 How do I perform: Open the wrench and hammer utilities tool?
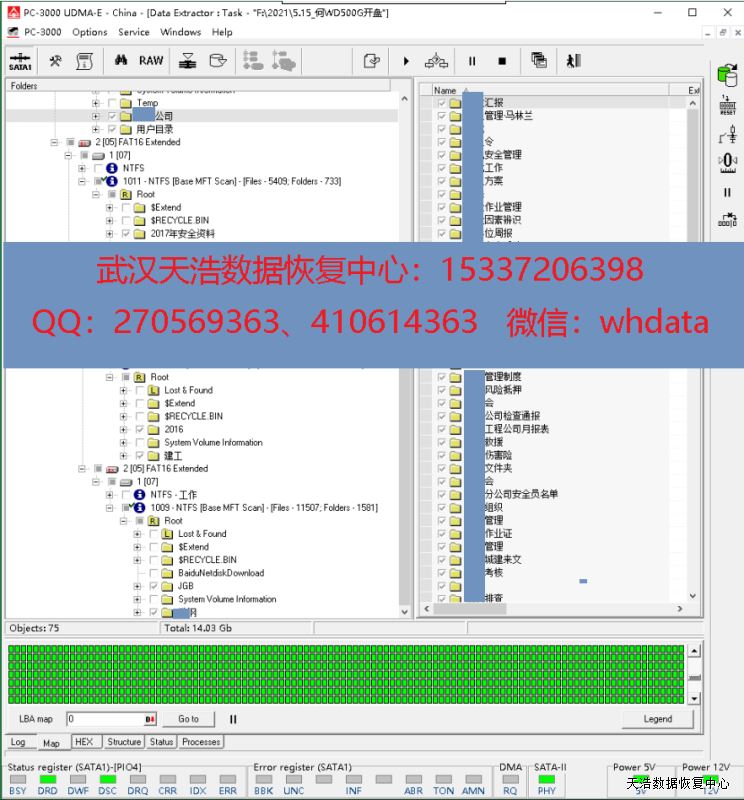[56, 61]
